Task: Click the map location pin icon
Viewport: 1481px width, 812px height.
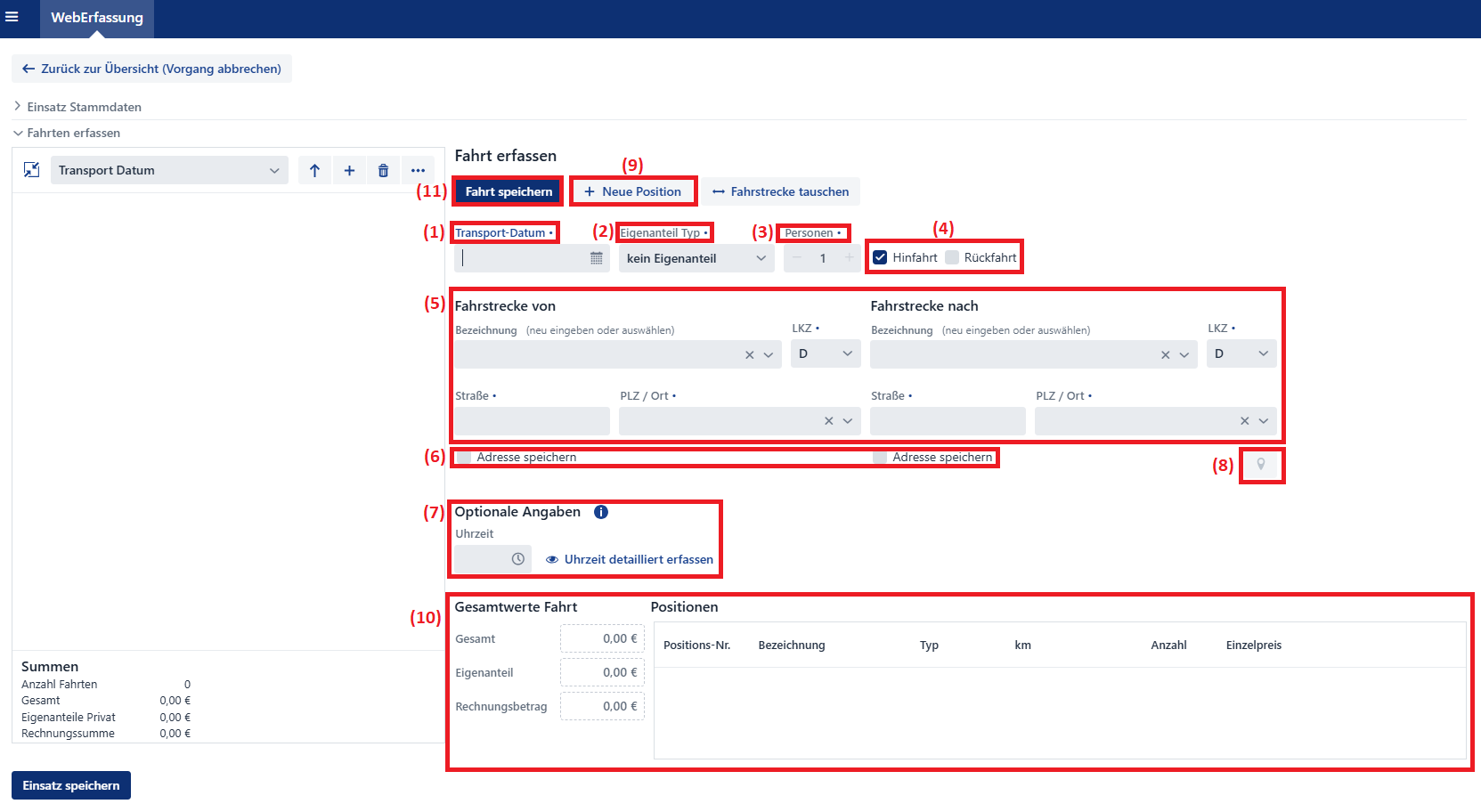Action: pyautogui.click(x=1260, y=465)
